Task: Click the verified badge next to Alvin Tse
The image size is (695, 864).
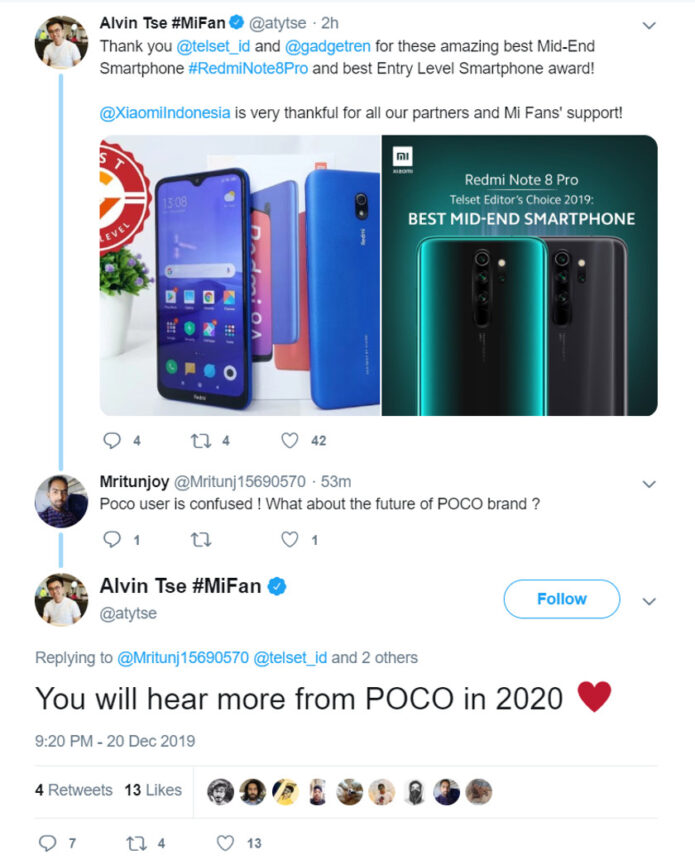Action: 235,21
